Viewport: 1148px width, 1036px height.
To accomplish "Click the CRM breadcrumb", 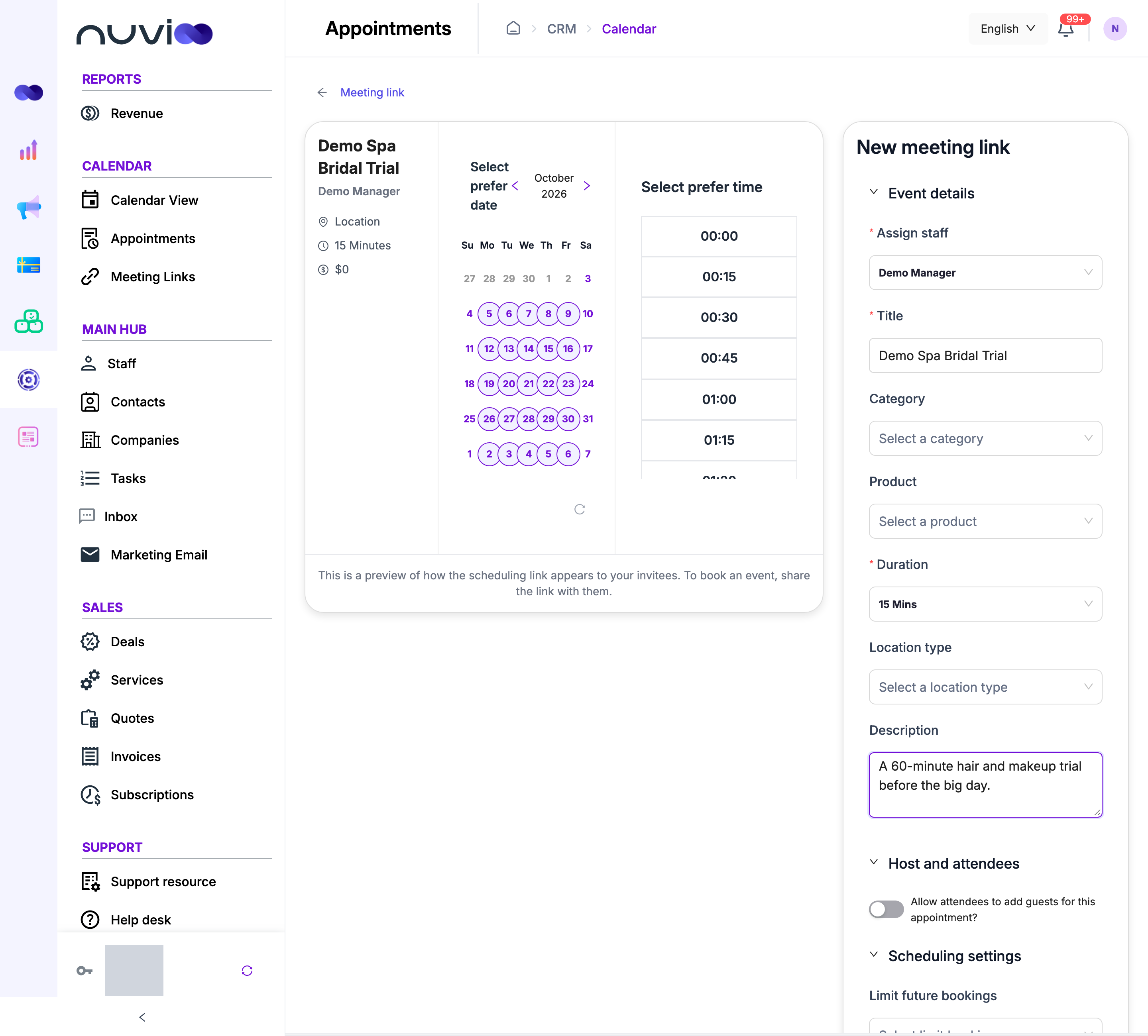I will point(562,28).
